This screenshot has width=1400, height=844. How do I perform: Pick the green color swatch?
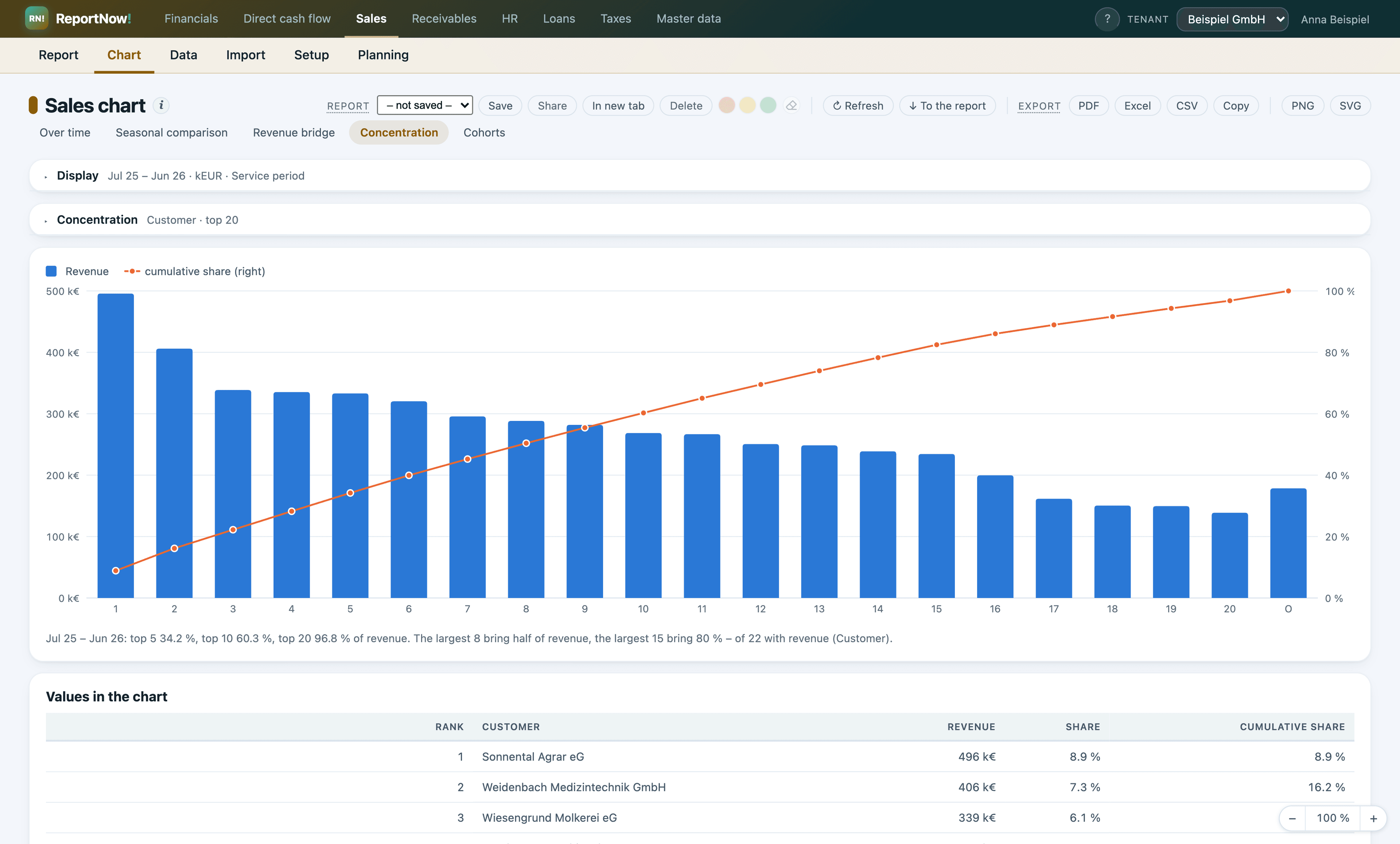pyautogui.click(x=767, y=105)
